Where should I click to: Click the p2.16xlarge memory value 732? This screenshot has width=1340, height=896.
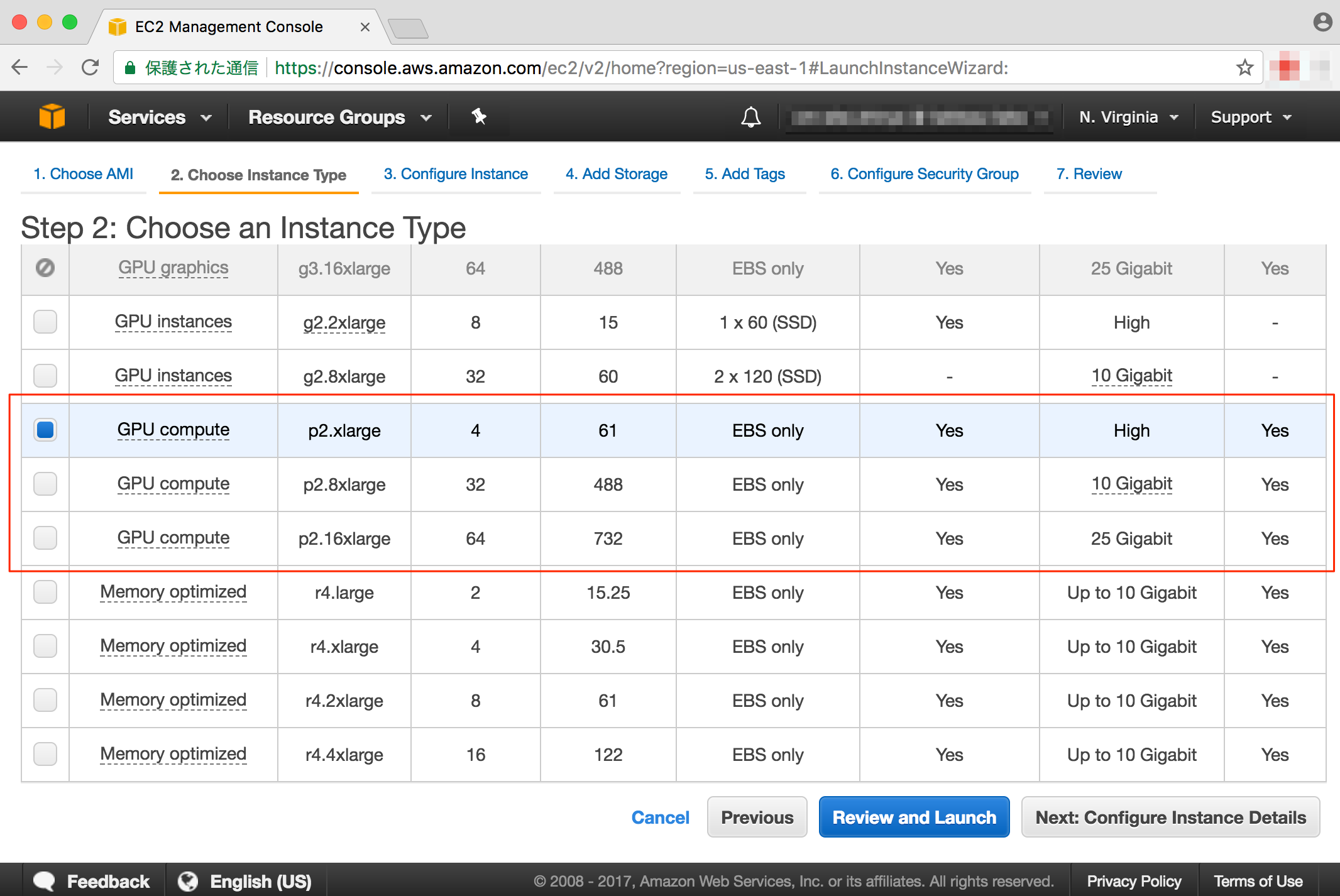click(608, 538)
